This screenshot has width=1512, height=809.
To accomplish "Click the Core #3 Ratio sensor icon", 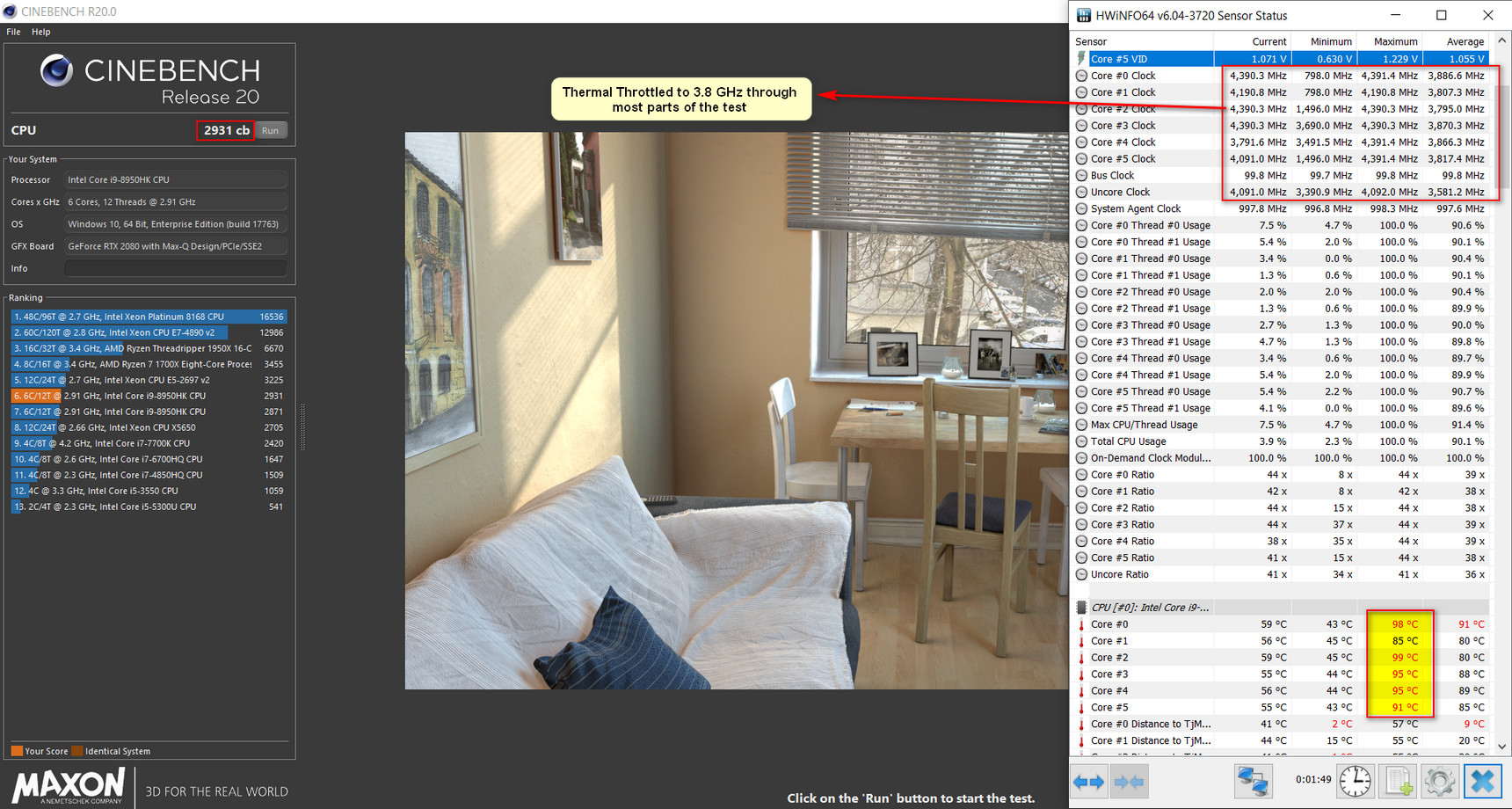I will [x=1081, y=524].
